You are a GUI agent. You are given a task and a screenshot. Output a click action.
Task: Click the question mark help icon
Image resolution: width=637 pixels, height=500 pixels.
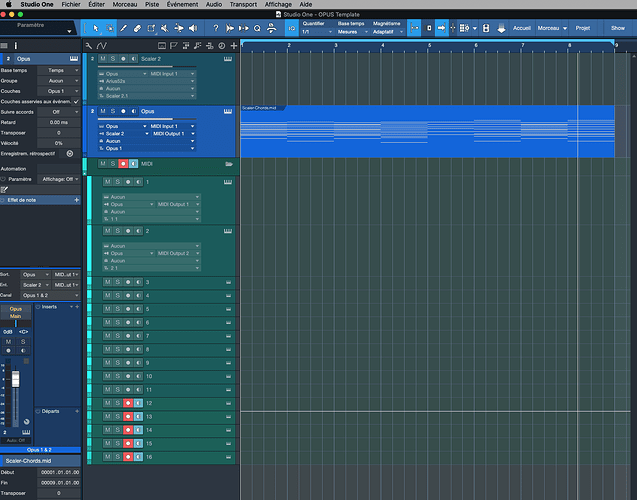coord(216,28)
